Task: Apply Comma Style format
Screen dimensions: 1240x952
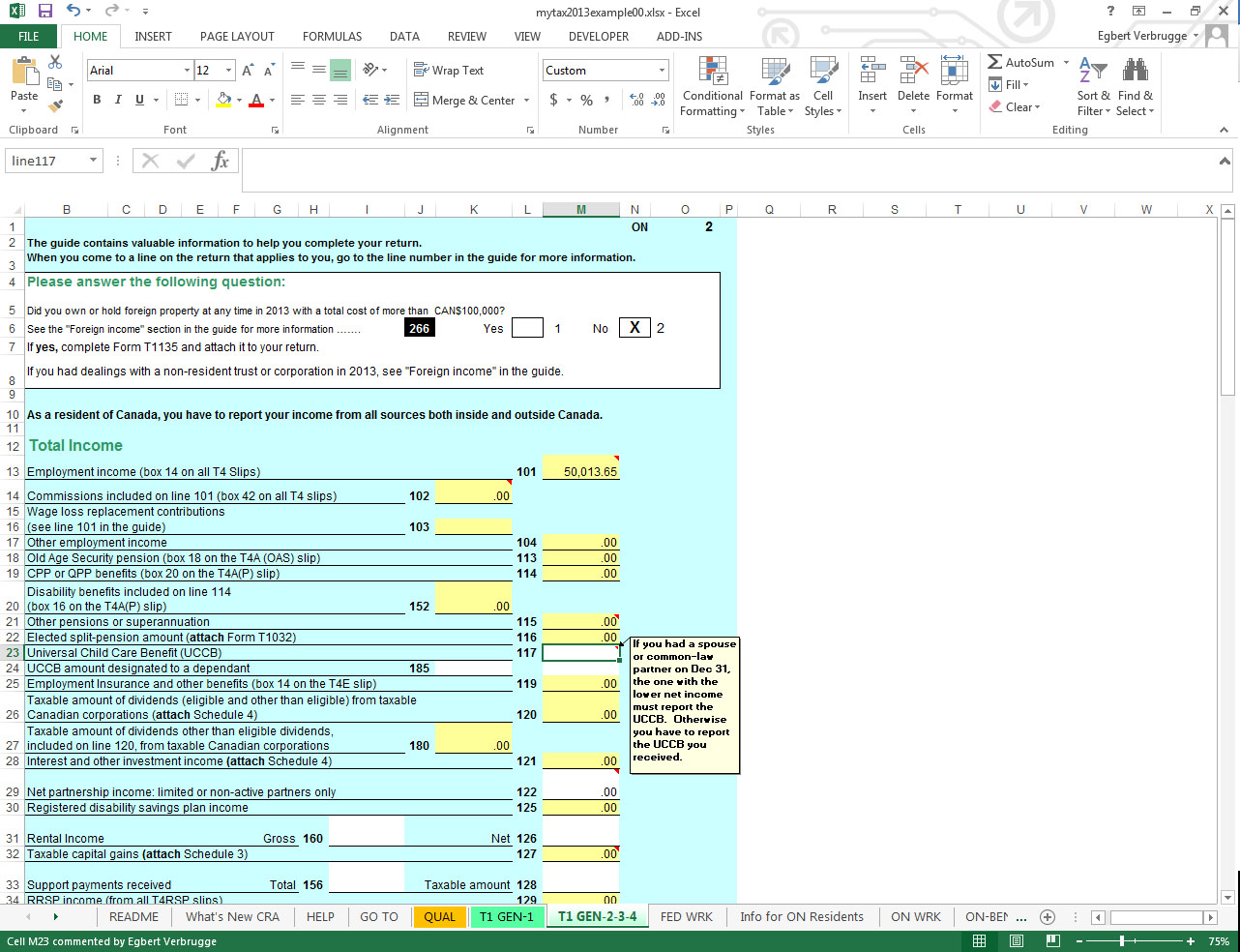Action: (606, 100)
